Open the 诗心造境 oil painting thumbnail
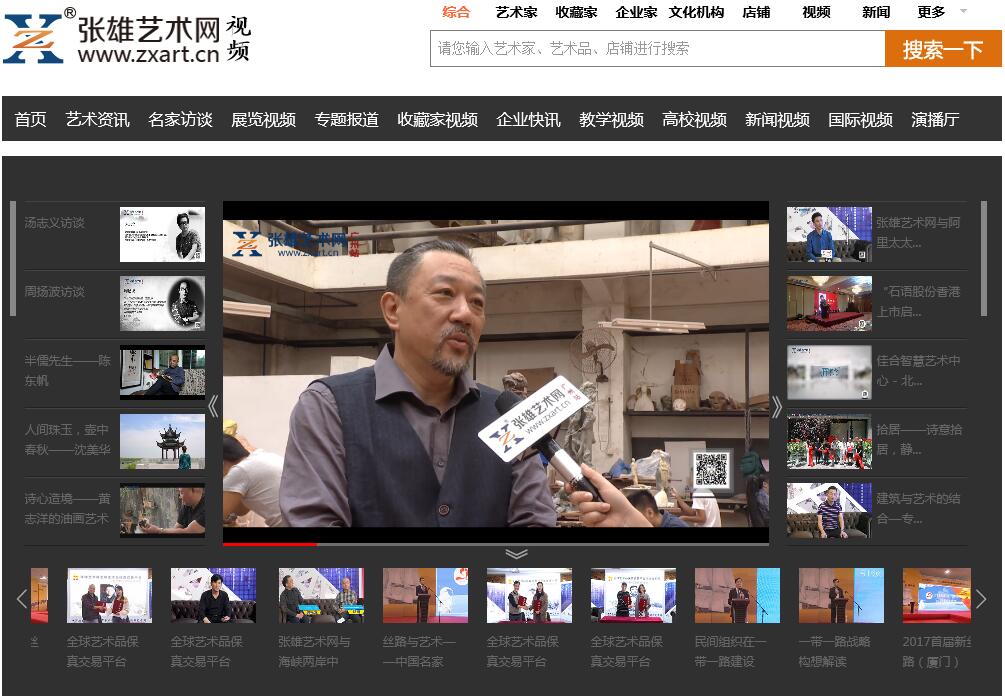The height and width of the screenshot is (697, 1005). click(x=162, y=510)
